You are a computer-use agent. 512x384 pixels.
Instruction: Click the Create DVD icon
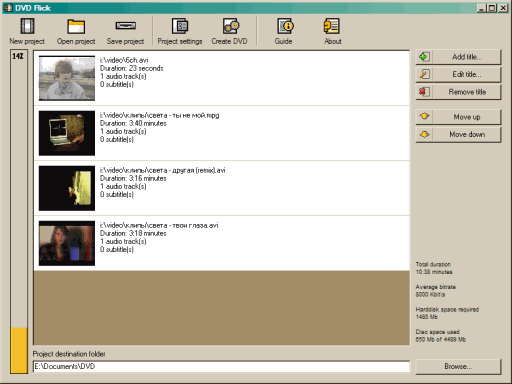click(x=231, y=26)
